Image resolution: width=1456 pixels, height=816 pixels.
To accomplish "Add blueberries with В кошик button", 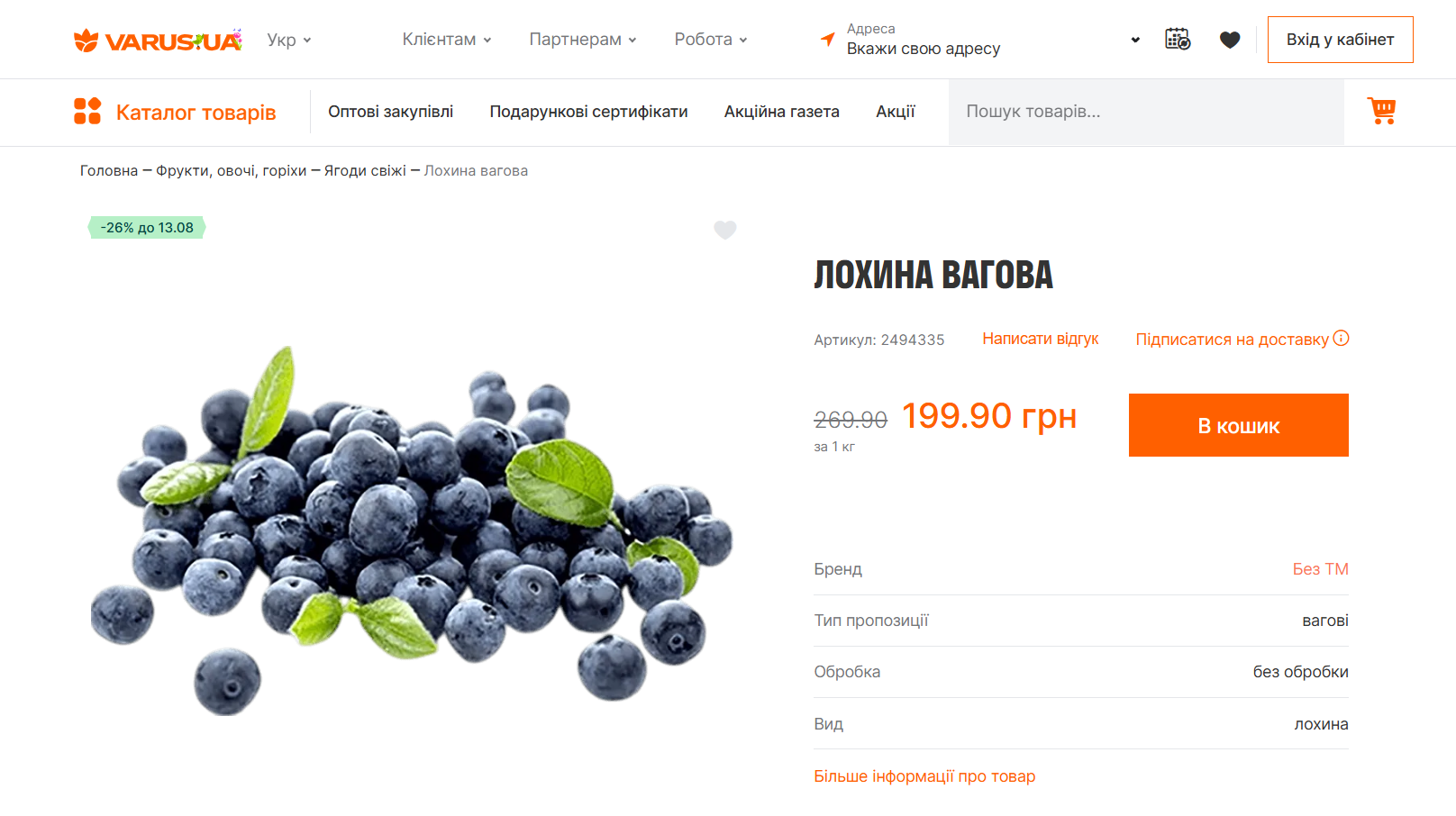I will pos(1239,425).
